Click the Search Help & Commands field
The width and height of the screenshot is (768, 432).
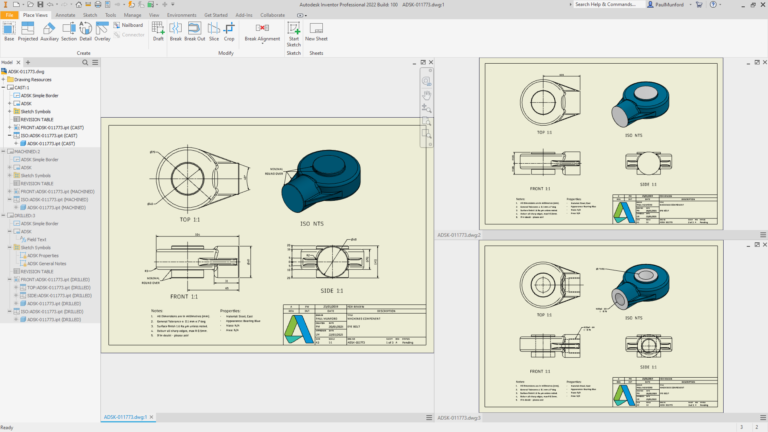pyautogui.click(x=610, y=5)
